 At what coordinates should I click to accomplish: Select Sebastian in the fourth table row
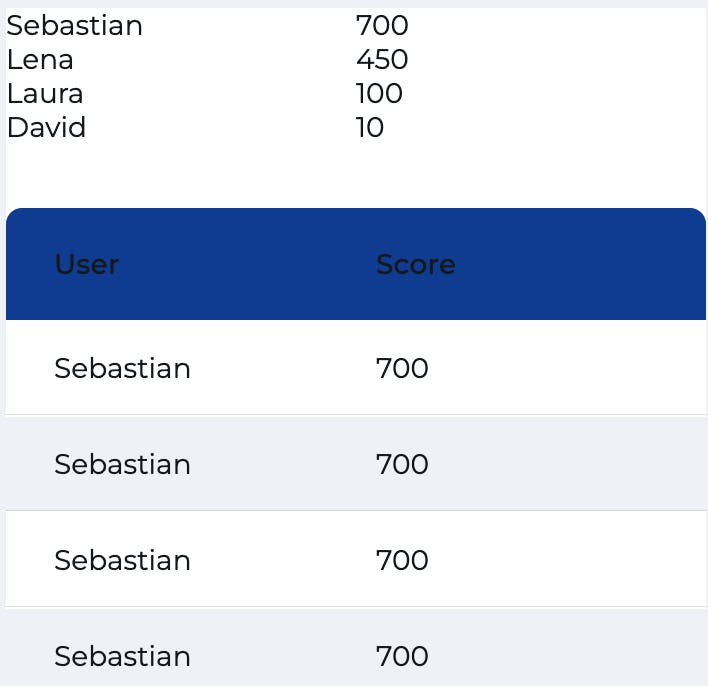(x=122, y=657)
